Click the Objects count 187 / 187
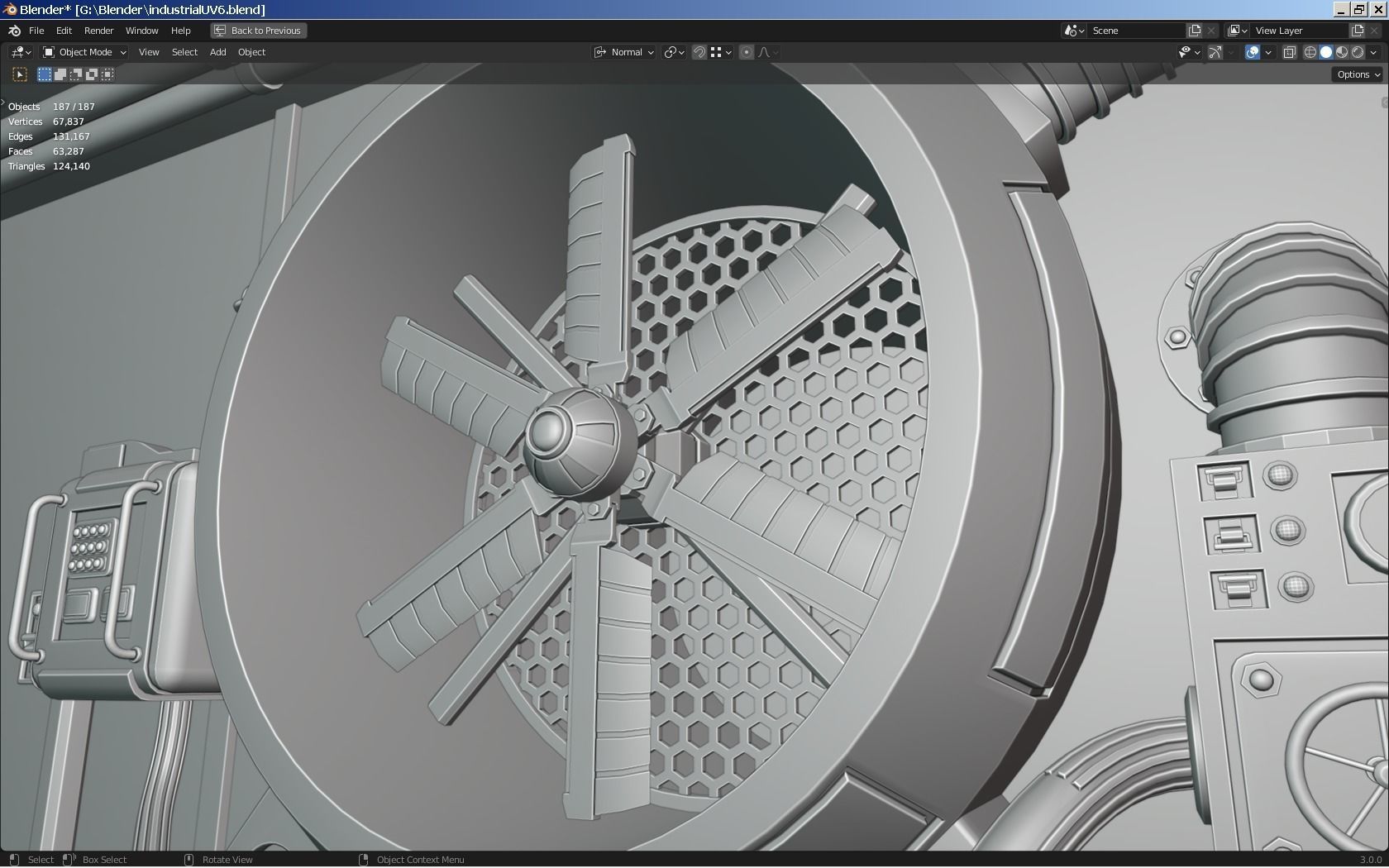 click(x=74, y=107)
